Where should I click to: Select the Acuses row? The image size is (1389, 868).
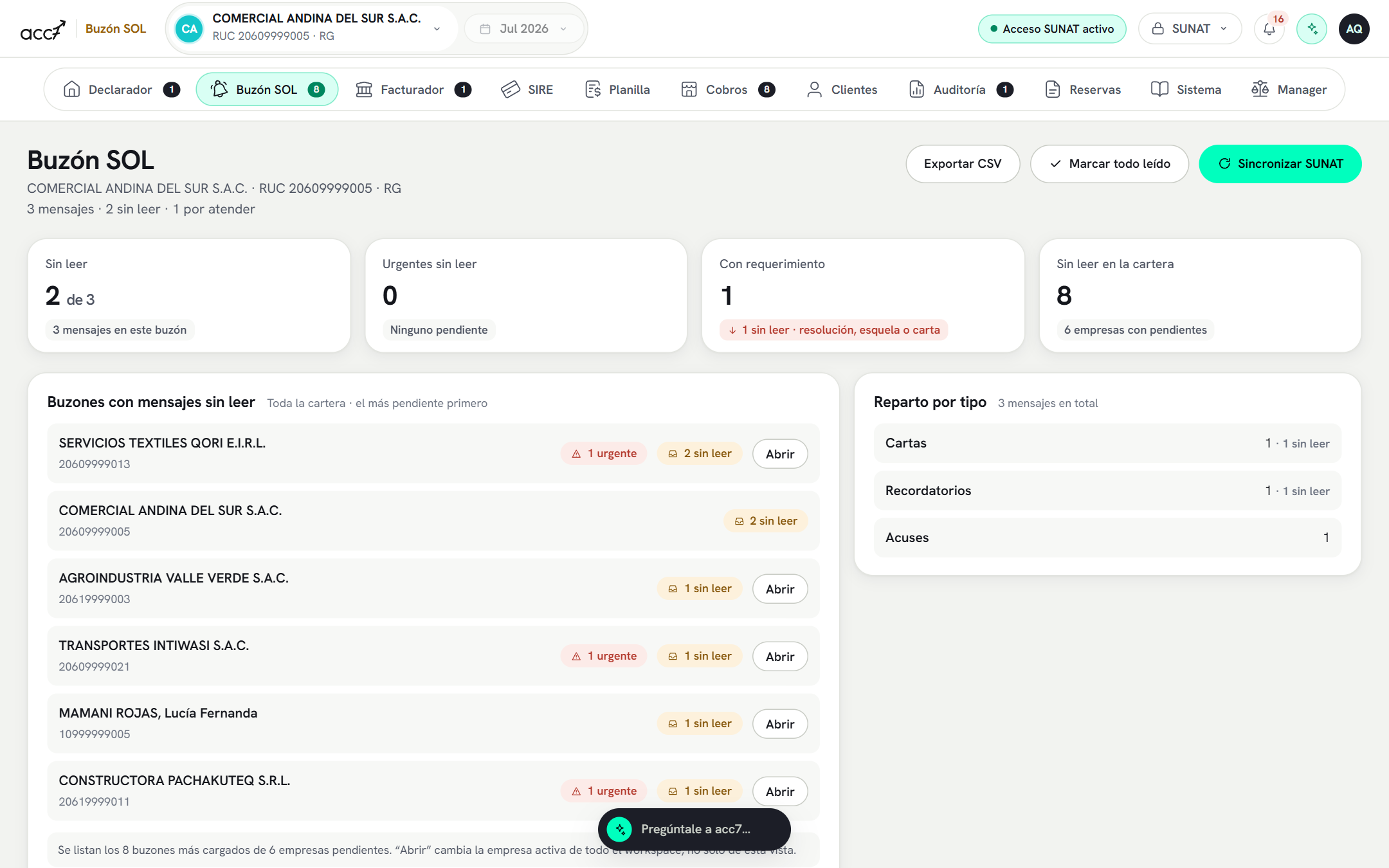1107,538
